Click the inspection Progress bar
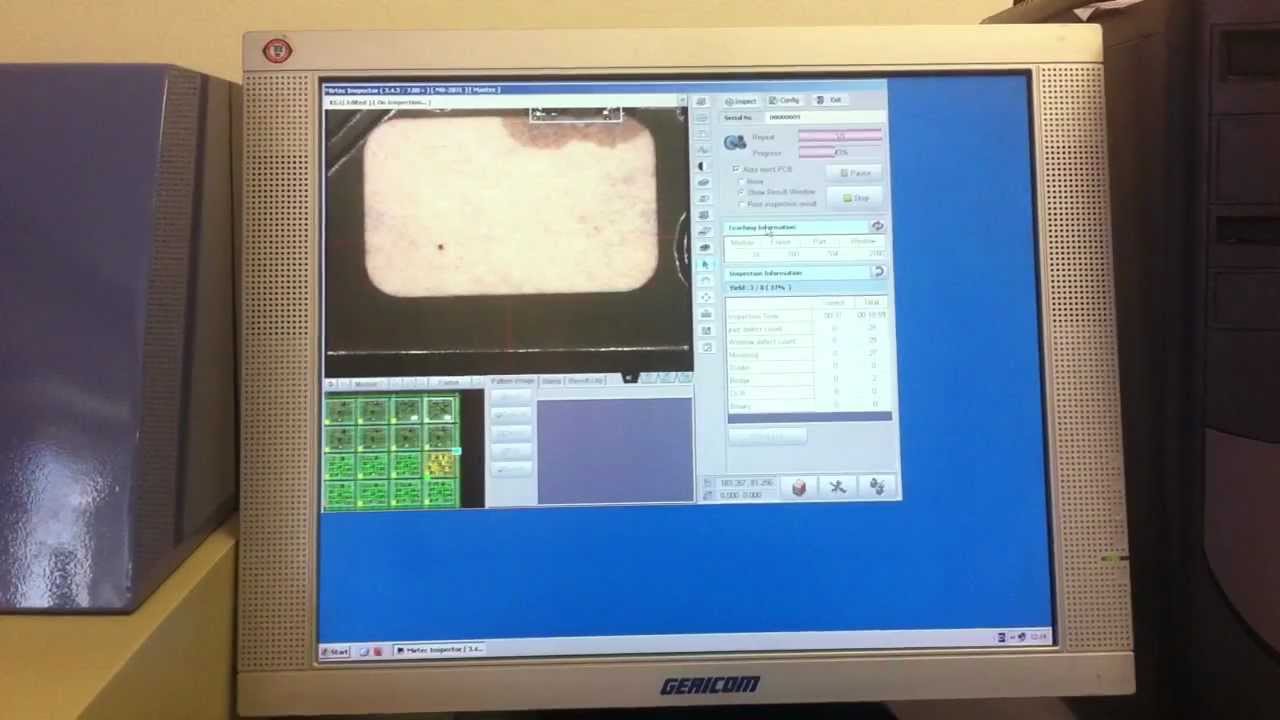 click(840, 152)
